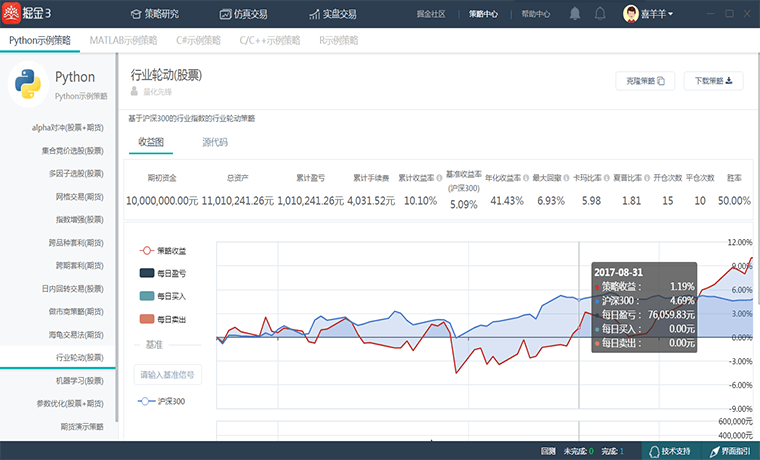Click info icon beside 累计收益率
This screenshot has width=760, height=460.
[x=439, y=178]
